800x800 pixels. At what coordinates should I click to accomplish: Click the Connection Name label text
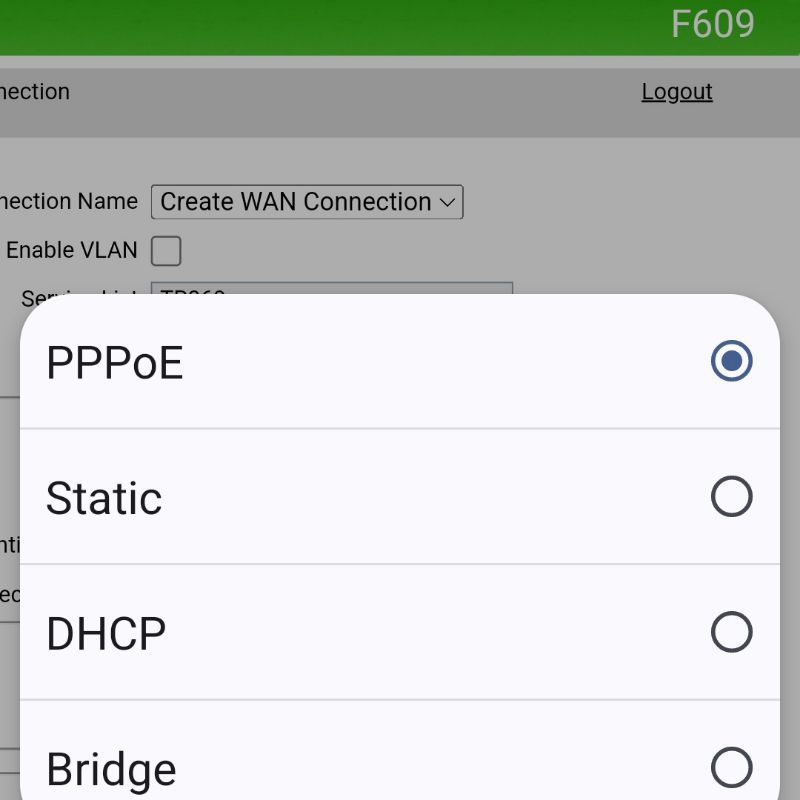(69, 201)
